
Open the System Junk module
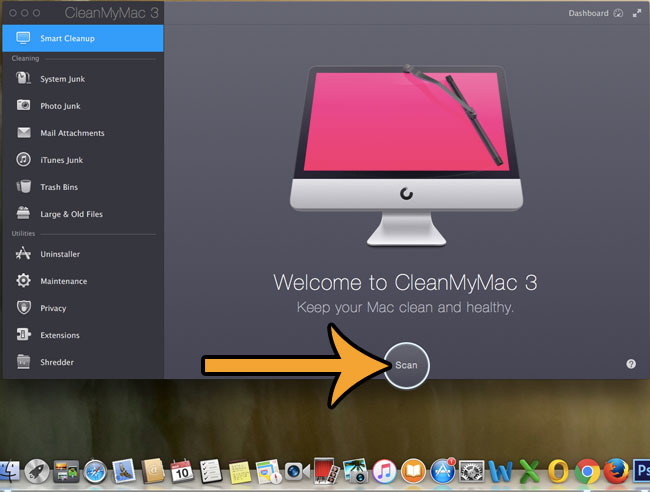click(83, 79)
